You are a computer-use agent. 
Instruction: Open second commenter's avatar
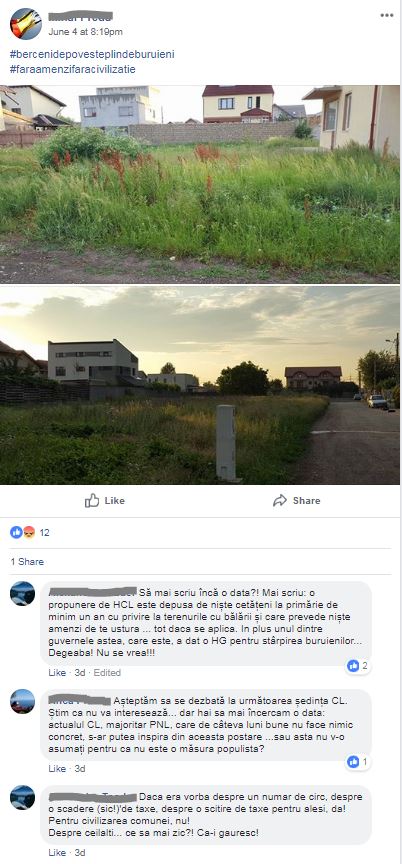[23, 701]
